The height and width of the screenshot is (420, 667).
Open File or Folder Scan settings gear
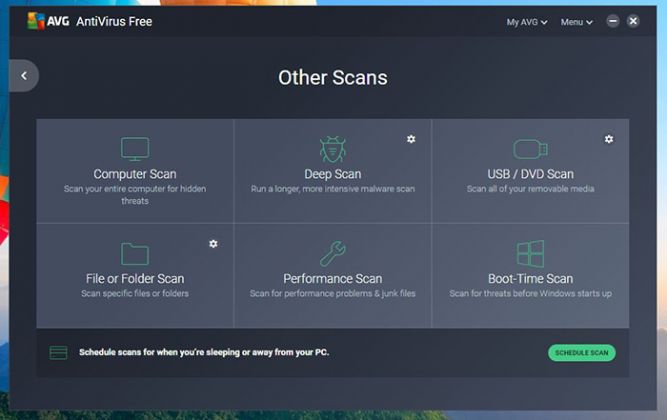(213, 243)
